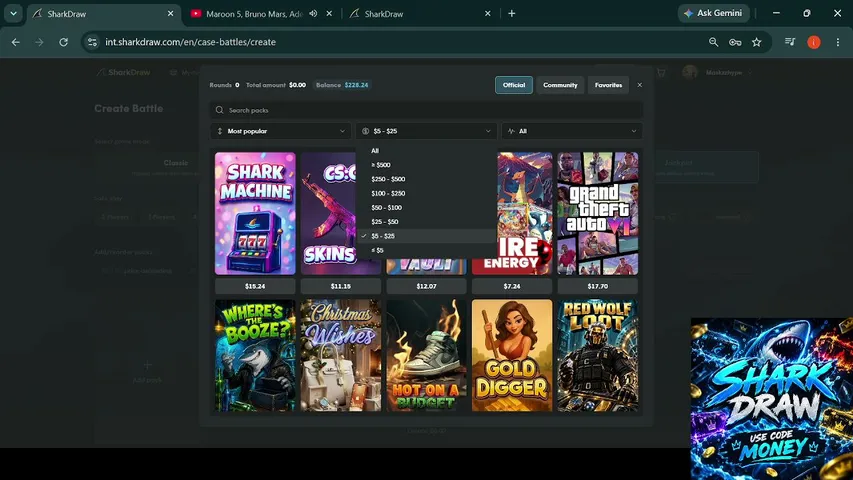Image resolution: width=853 pixels, height=480 pixels.
Task: Open the Chrome profile avatar
Action: pyautogui.click(x=814, y=42)
